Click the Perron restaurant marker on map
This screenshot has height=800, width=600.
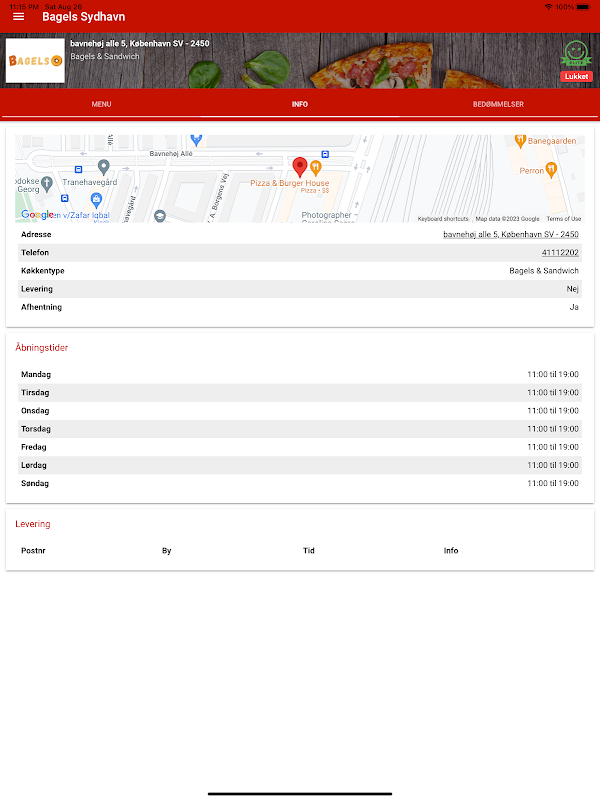551,170
